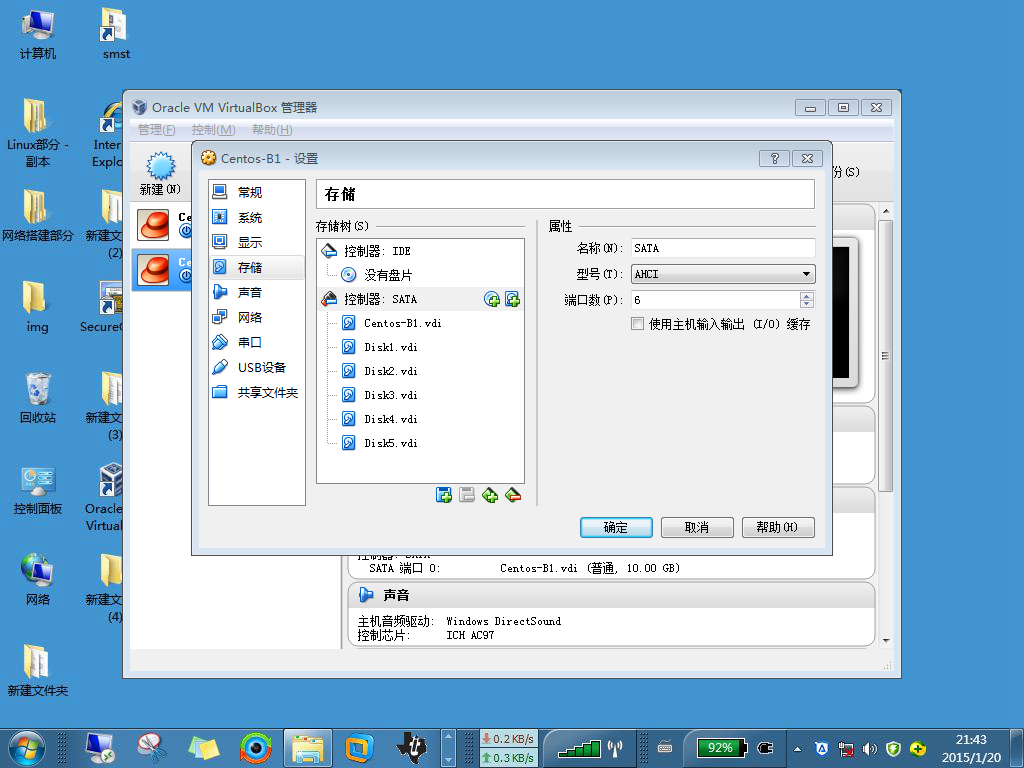
Task: Open the img folder on desktop
Action: pos(37,307)
